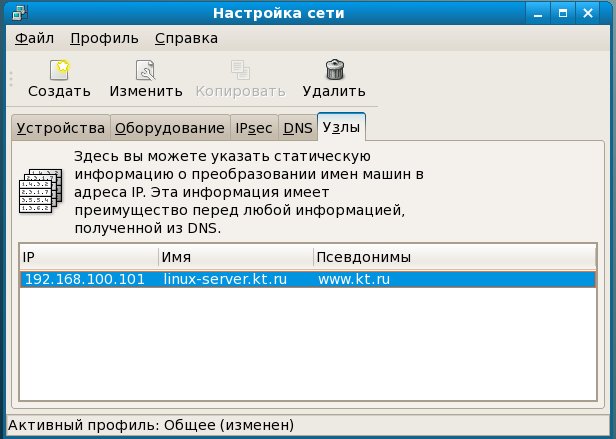This screenshot has height=439, width=616.
Task: Click the www.kt.ru alias cell
Action: [354, 279]
